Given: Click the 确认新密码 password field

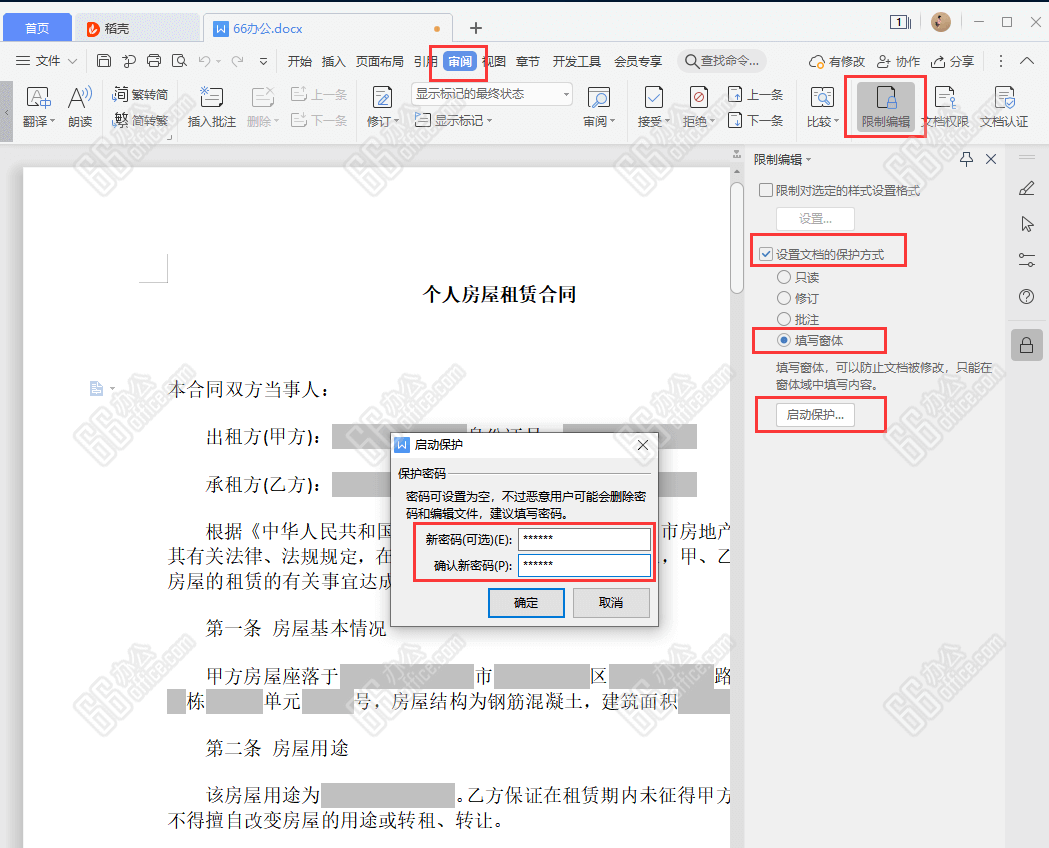Looking at the screenshot, I should pyautogui.click(x=584, y=566).
